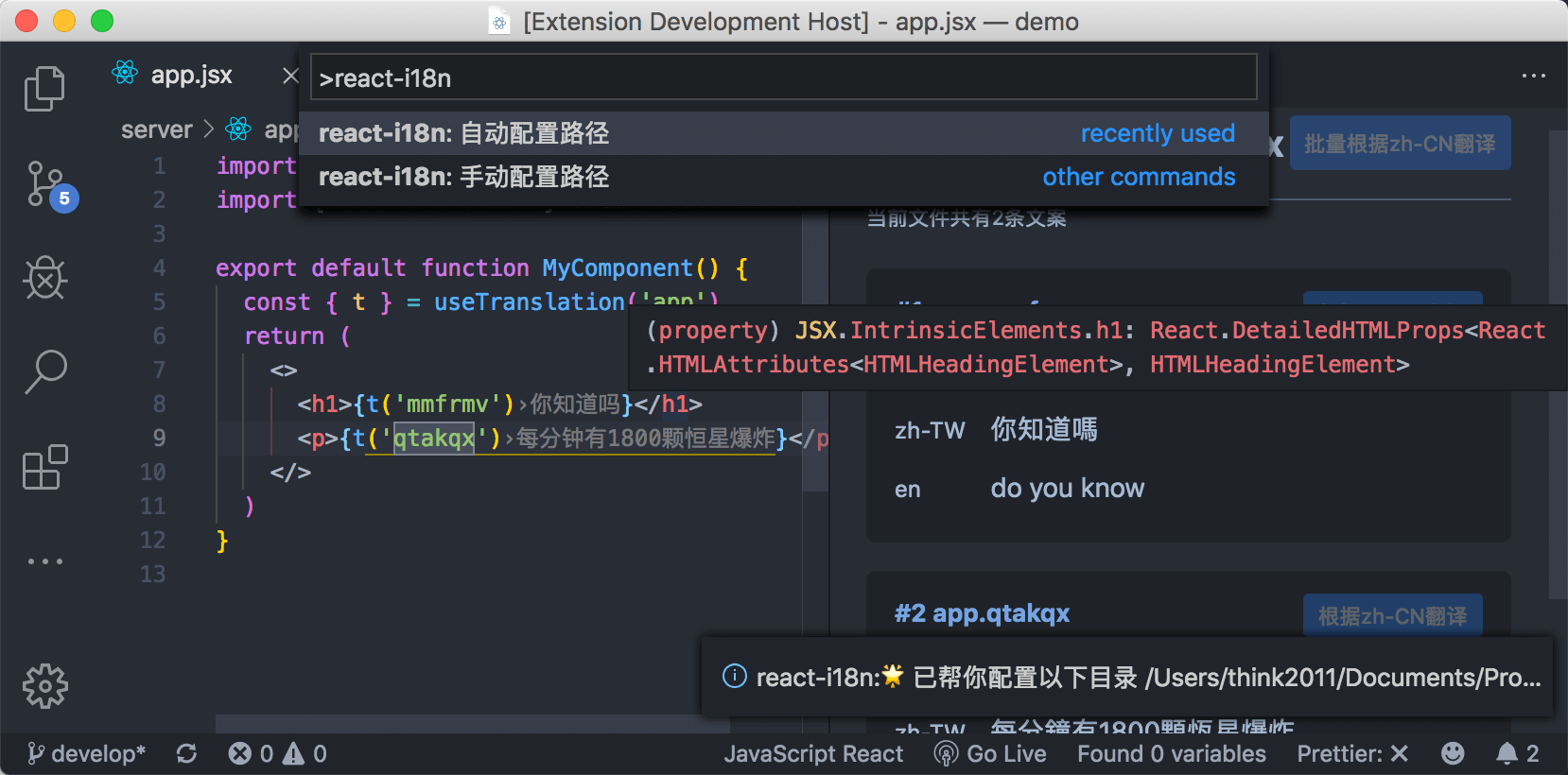Change language mode JavaScript React
Viewport: 1568px width, 775px height.
813,753
